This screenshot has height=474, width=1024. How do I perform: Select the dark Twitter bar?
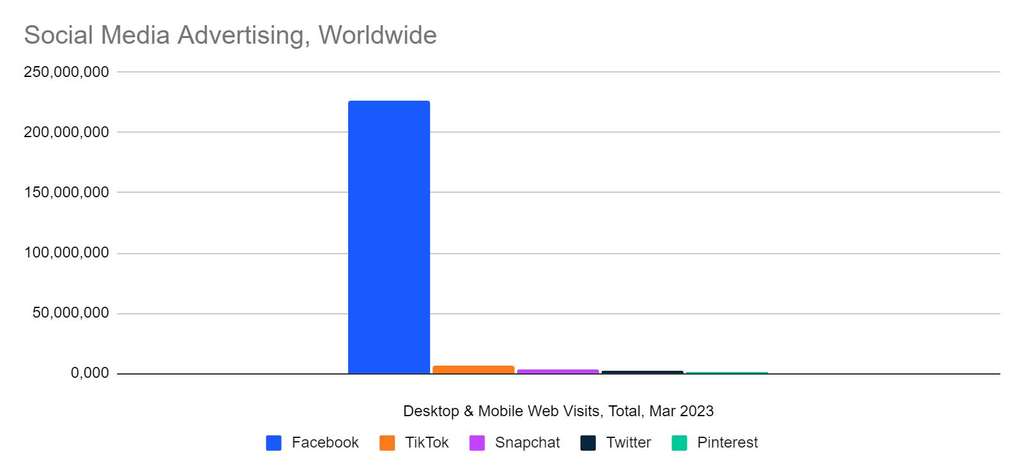(x=642, y=372)
